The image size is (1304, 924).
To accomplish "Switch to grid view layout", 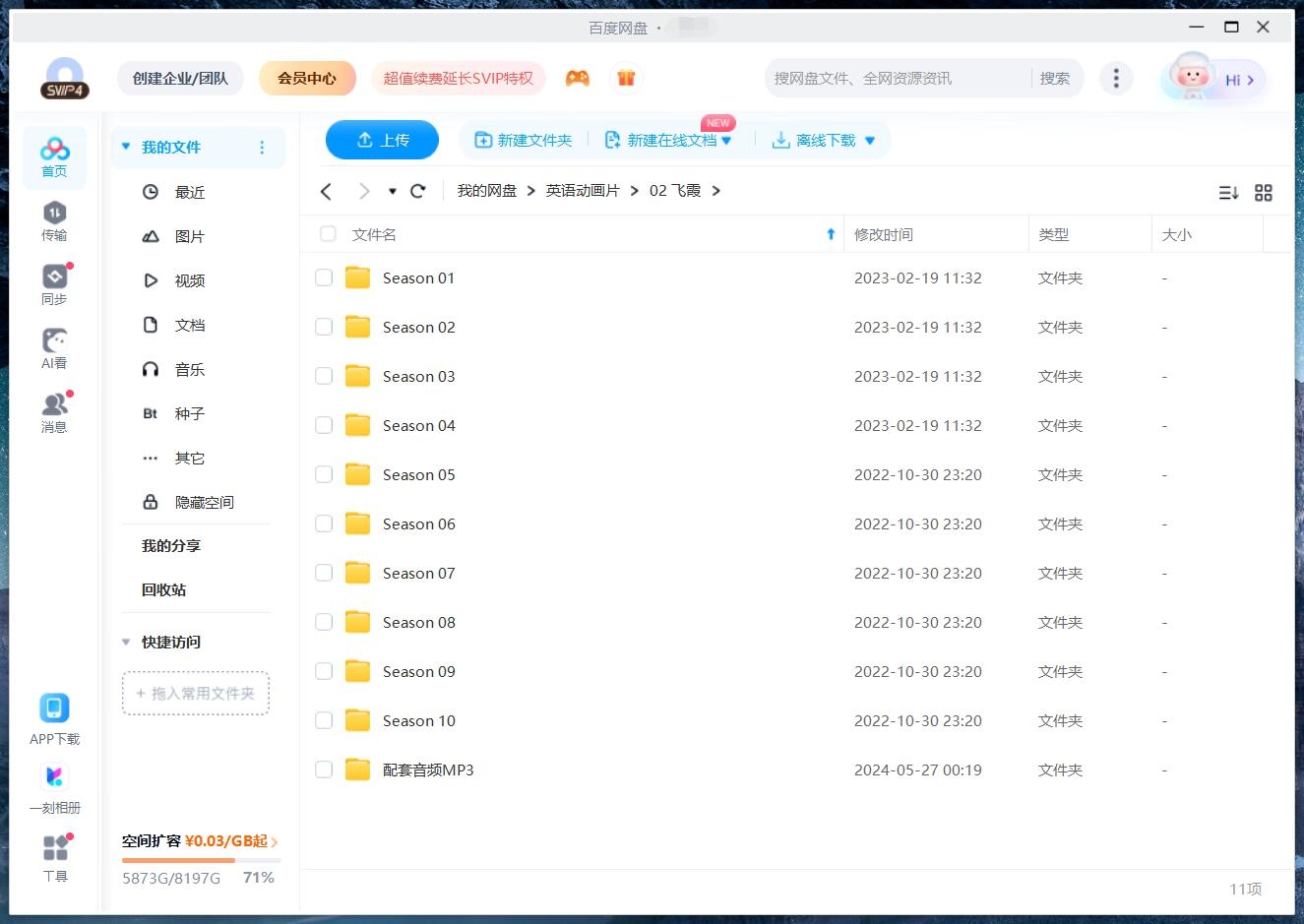I will (x=1265, y=192).
